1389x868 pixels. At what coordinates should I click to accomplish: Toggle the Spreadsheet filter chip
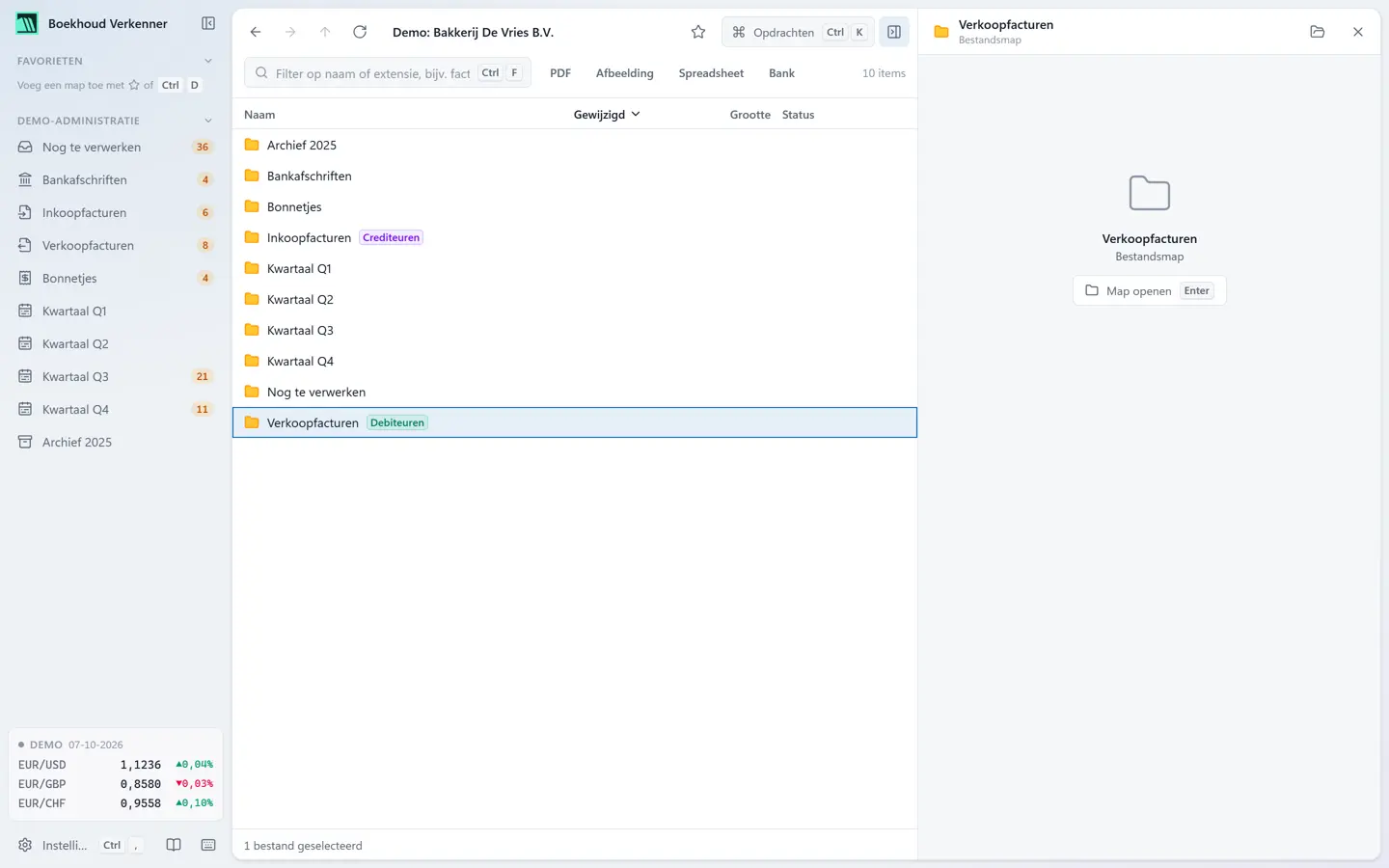tap(711, 73)
